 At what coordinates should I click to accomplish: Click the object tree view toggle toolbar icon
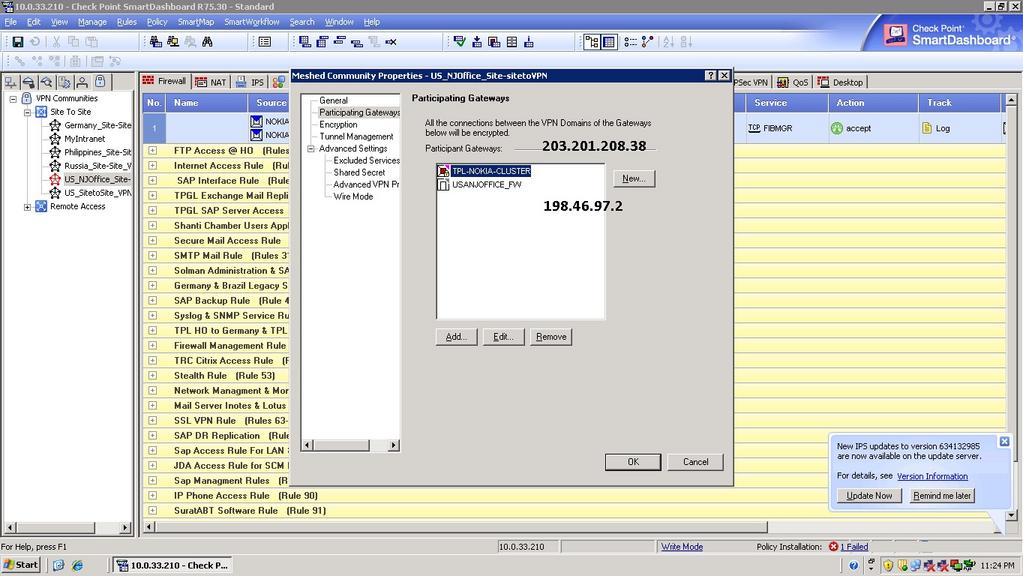592,42
